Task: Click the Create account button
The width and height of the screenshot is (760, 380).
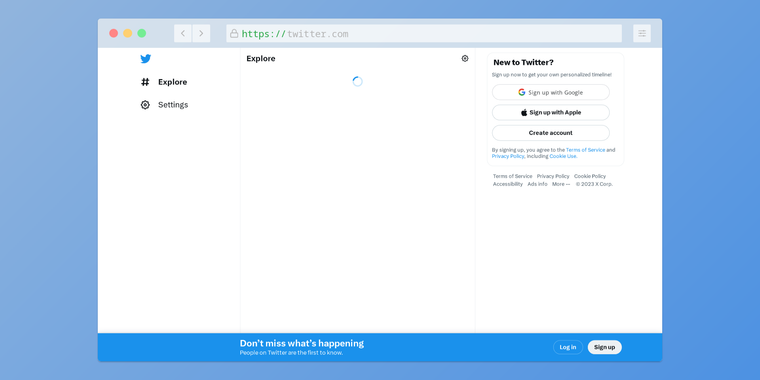Action: (x=551, y=133)
